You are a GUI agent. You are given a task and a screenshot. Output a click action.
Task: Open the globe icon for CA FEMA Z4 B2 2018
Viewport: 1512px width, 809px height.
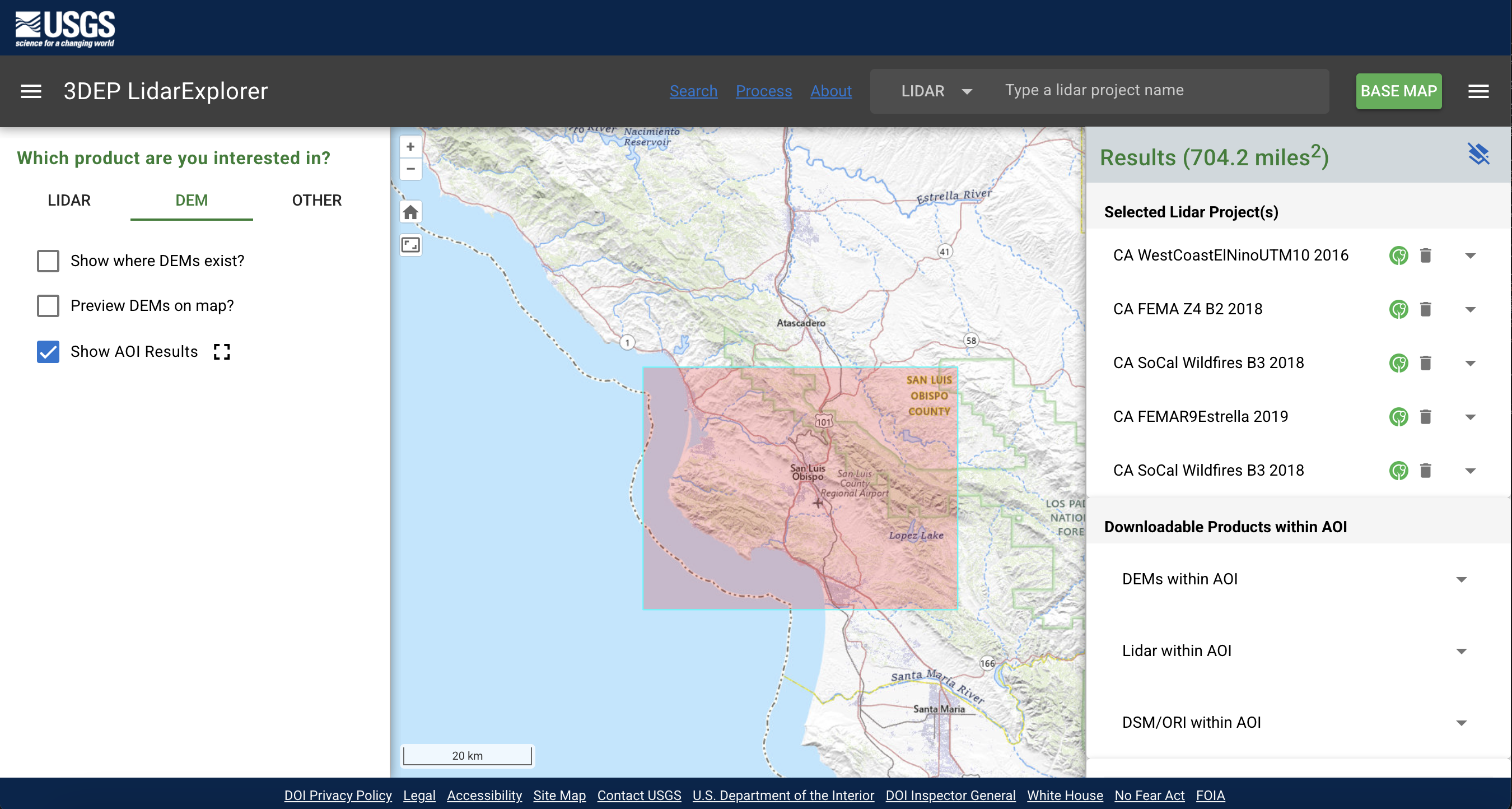(1399, 309)
